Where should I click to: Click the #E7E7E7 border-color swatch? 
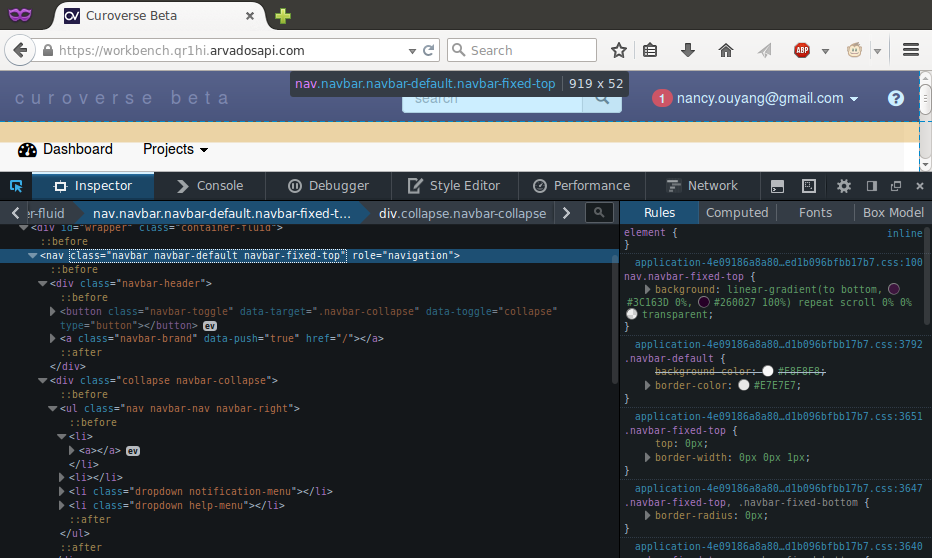(744, 385)
